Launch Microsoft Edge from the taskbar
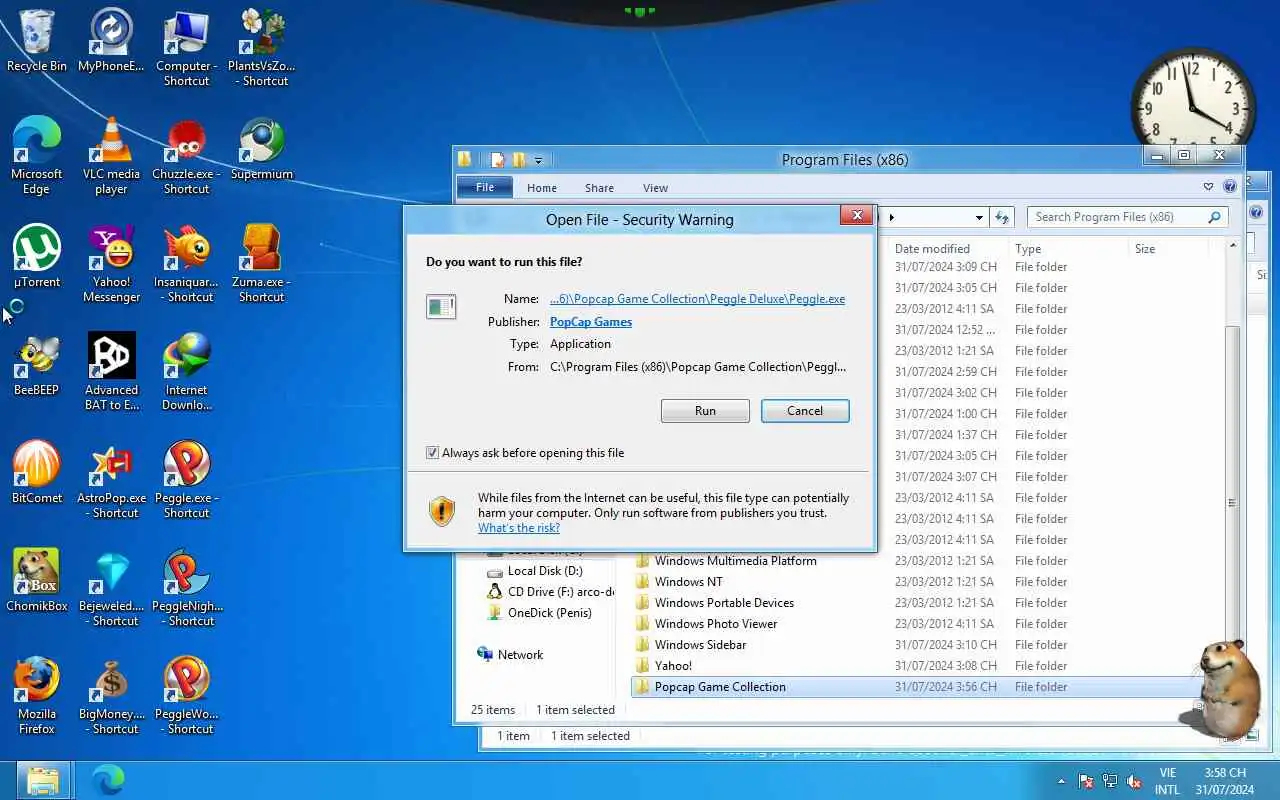Screen dimensions: 1280x800 (x=108, y=780)
